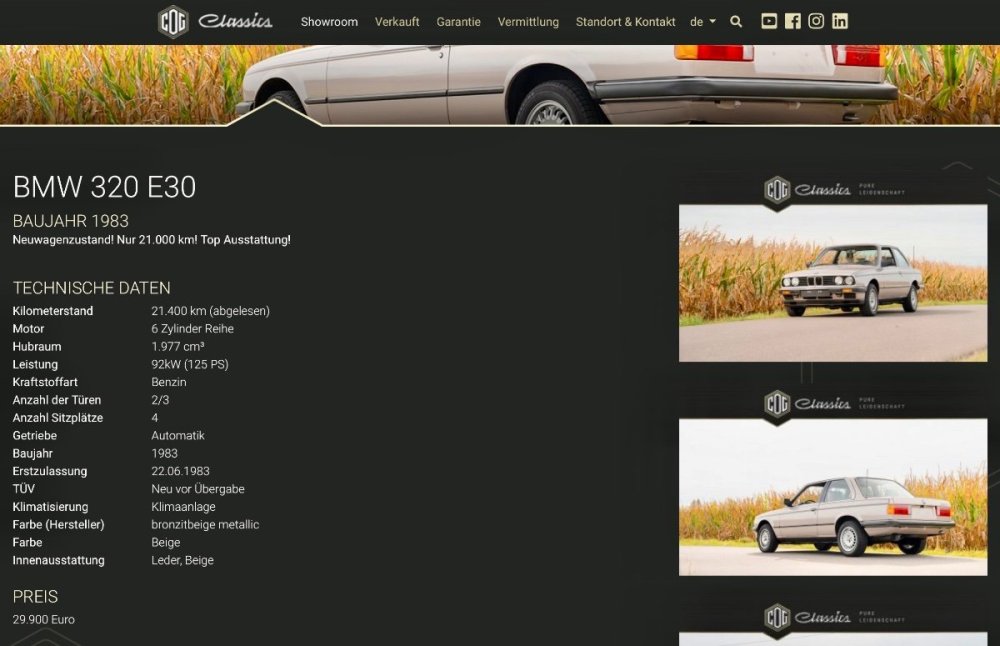Visit the YouTube channel icon
Screen dimensions: 1000x646
769,21
